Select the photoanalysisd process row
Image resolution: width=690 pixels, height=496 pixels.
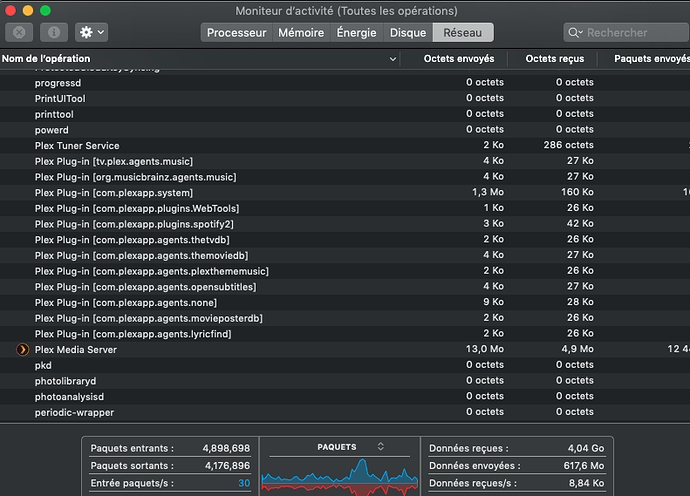345,397
